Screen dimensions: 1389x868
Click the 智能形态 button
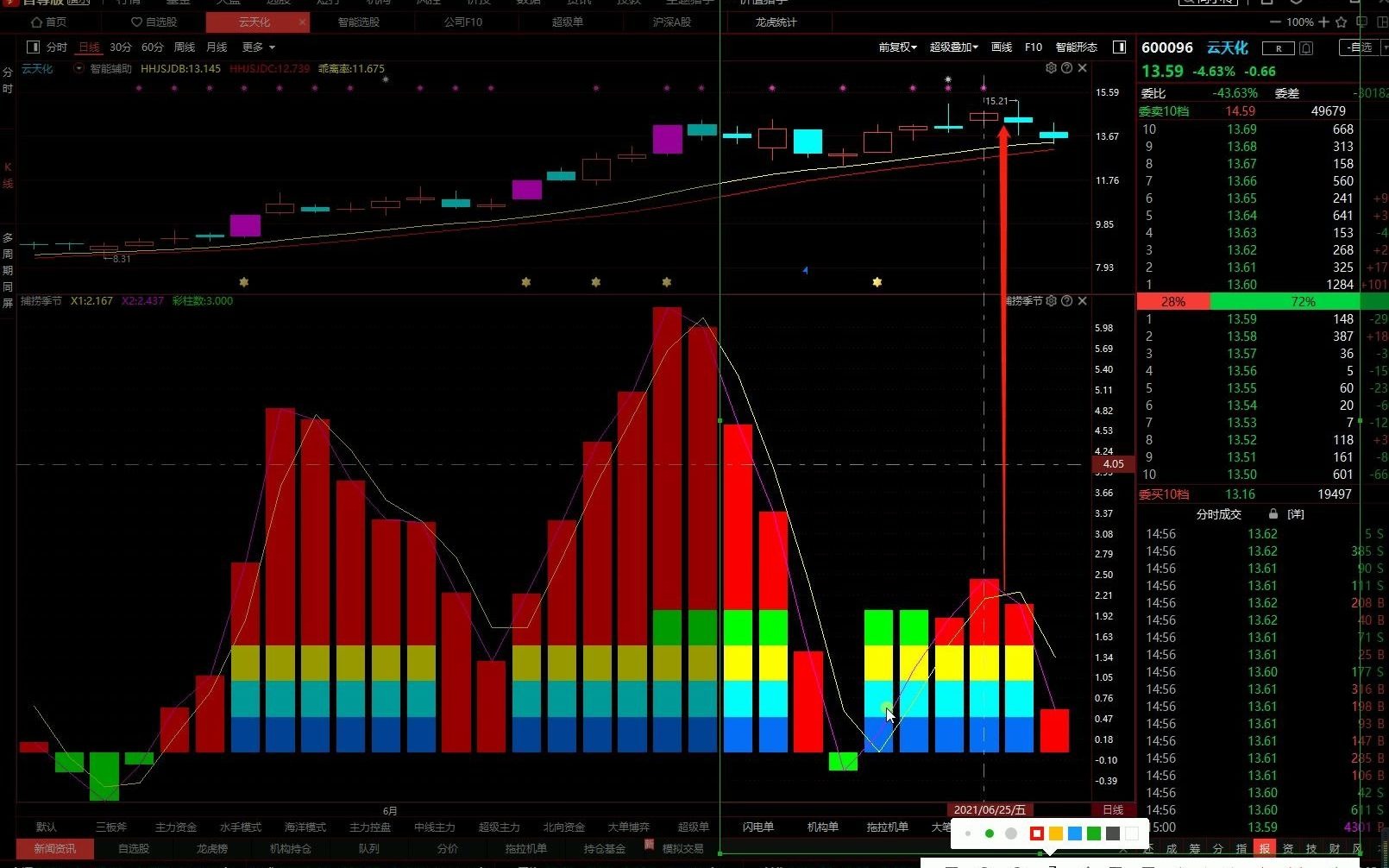1077,47
